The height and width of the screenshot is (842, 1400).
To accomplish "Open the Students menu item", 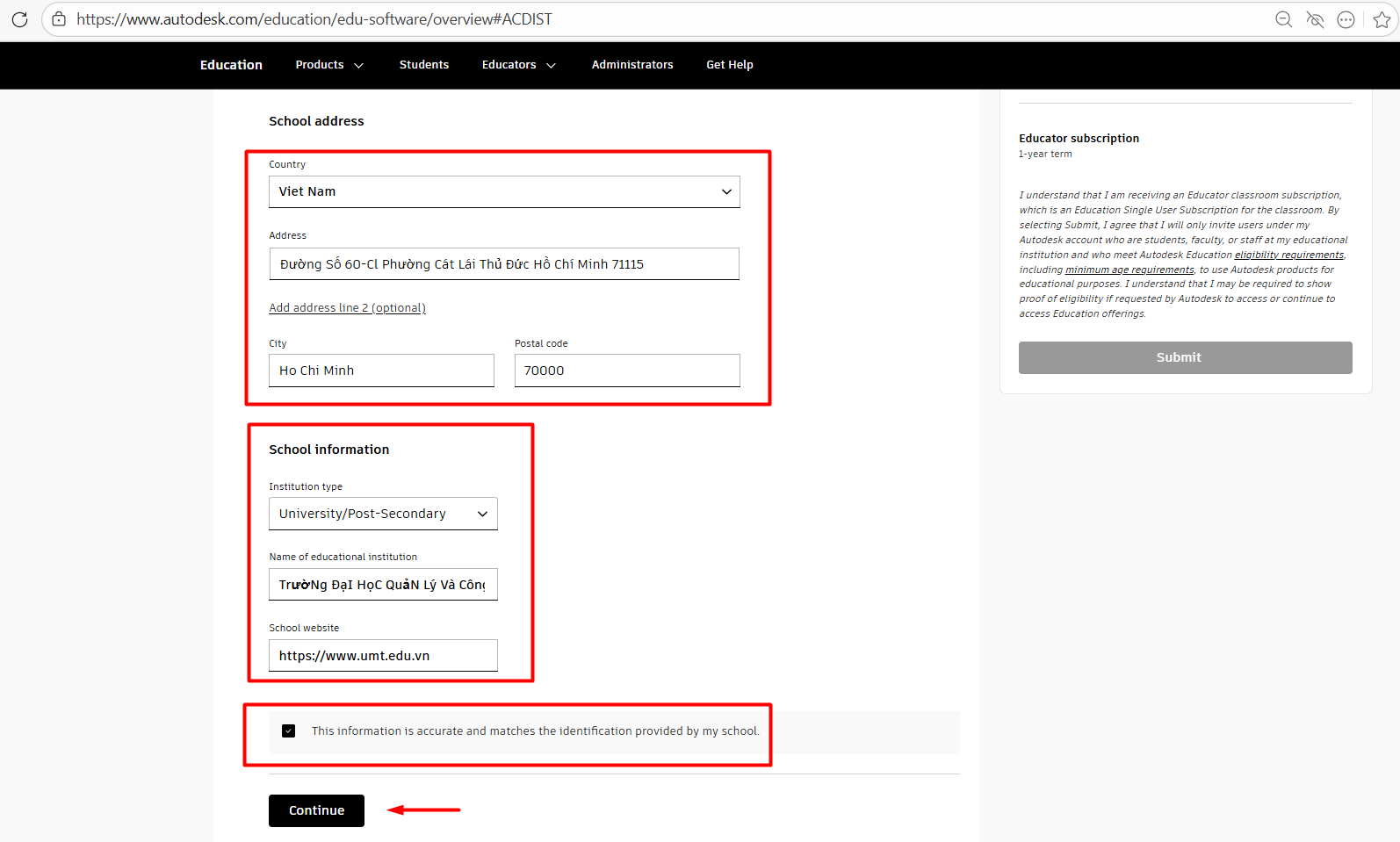I will (423, 65).
